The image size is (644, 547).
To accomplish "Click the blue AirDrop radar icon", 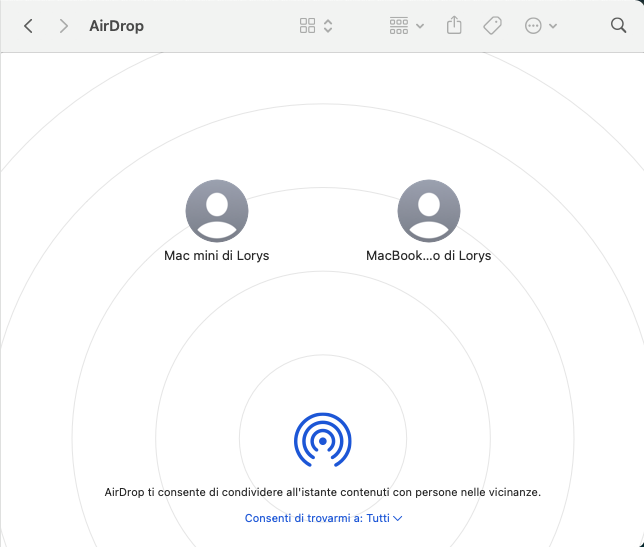I will coord(323,440).
